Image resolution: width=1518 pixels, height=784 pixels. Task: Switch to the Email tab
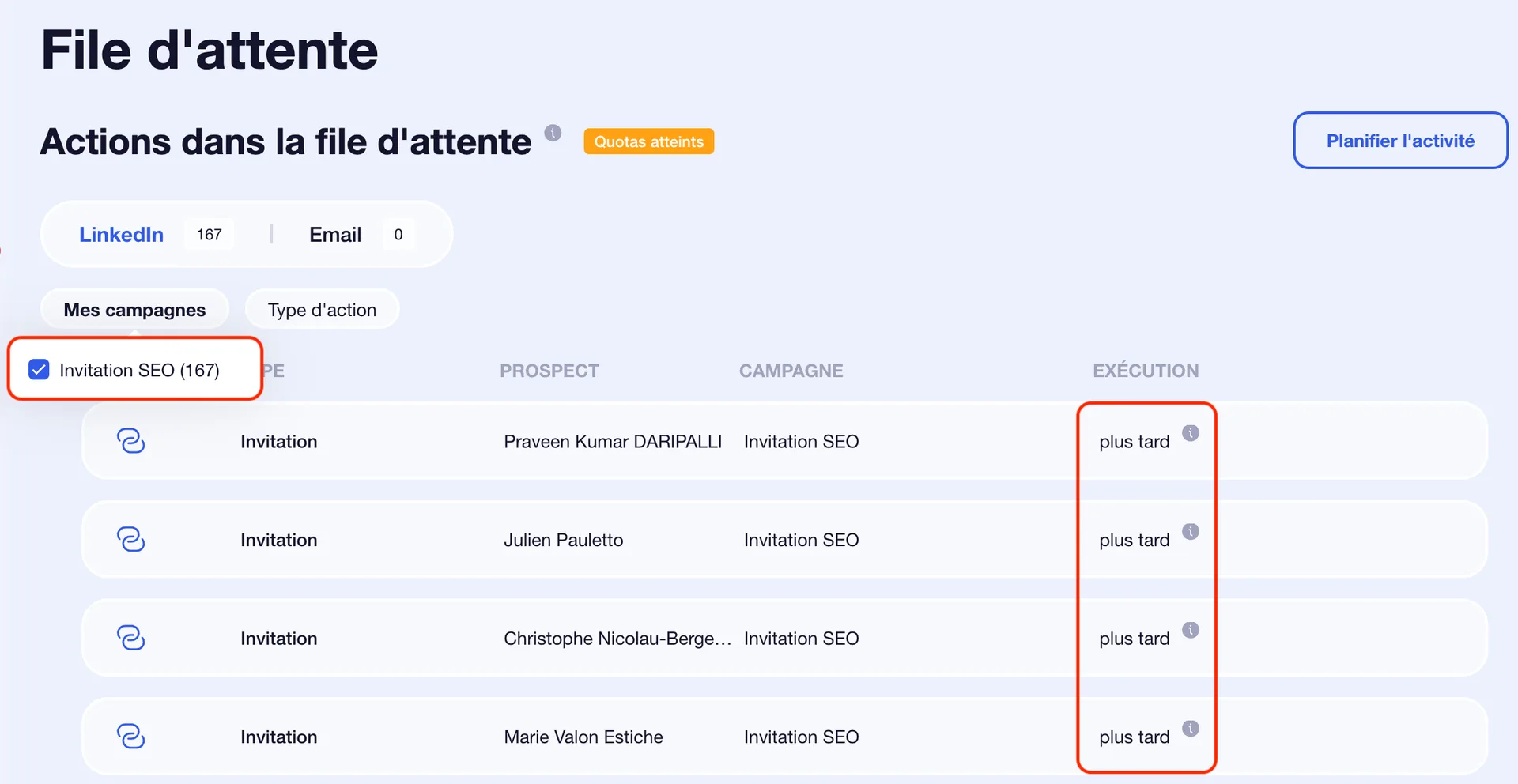(x=335, y=235)
